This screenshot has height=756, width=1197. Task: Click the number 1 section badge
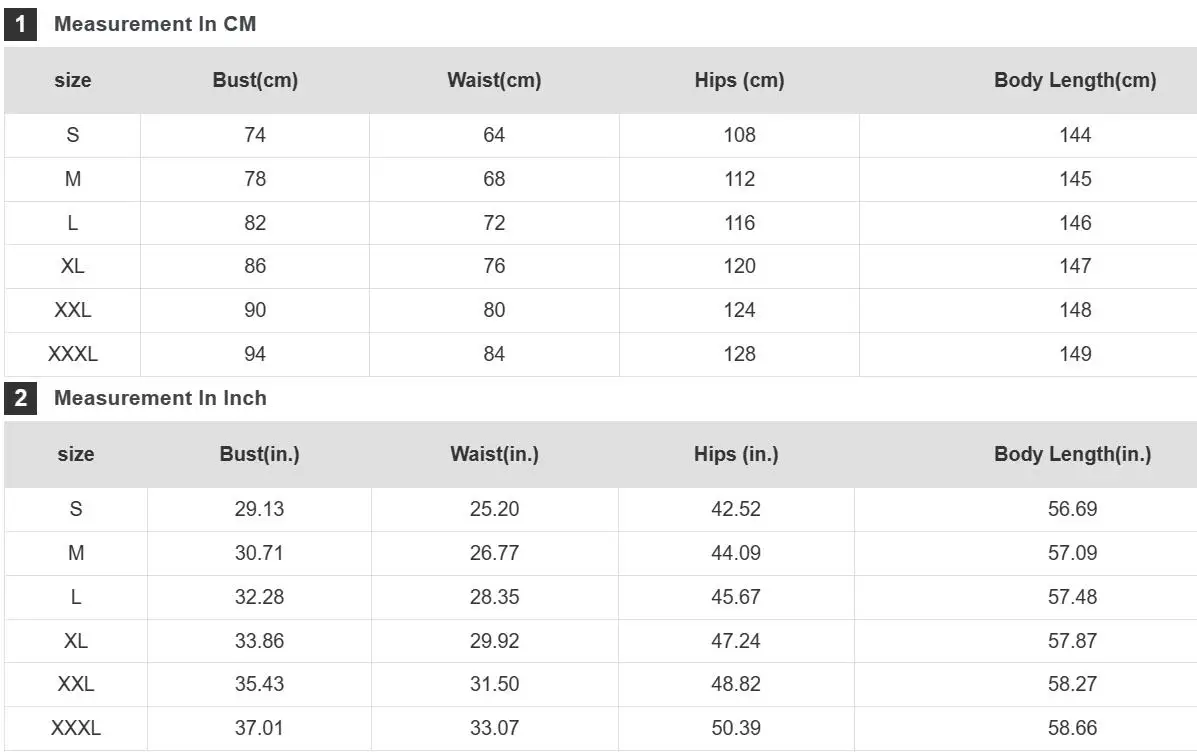[20, 24]
